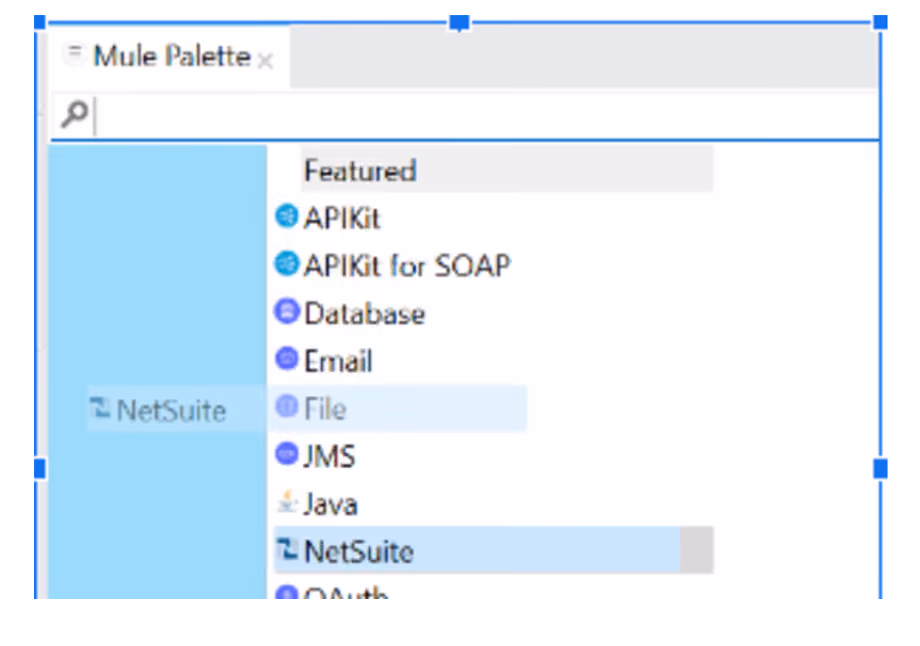Viewport: 920px width, 646px height.
Task: Close the Mule Palette tab
Action: (265, 60)
